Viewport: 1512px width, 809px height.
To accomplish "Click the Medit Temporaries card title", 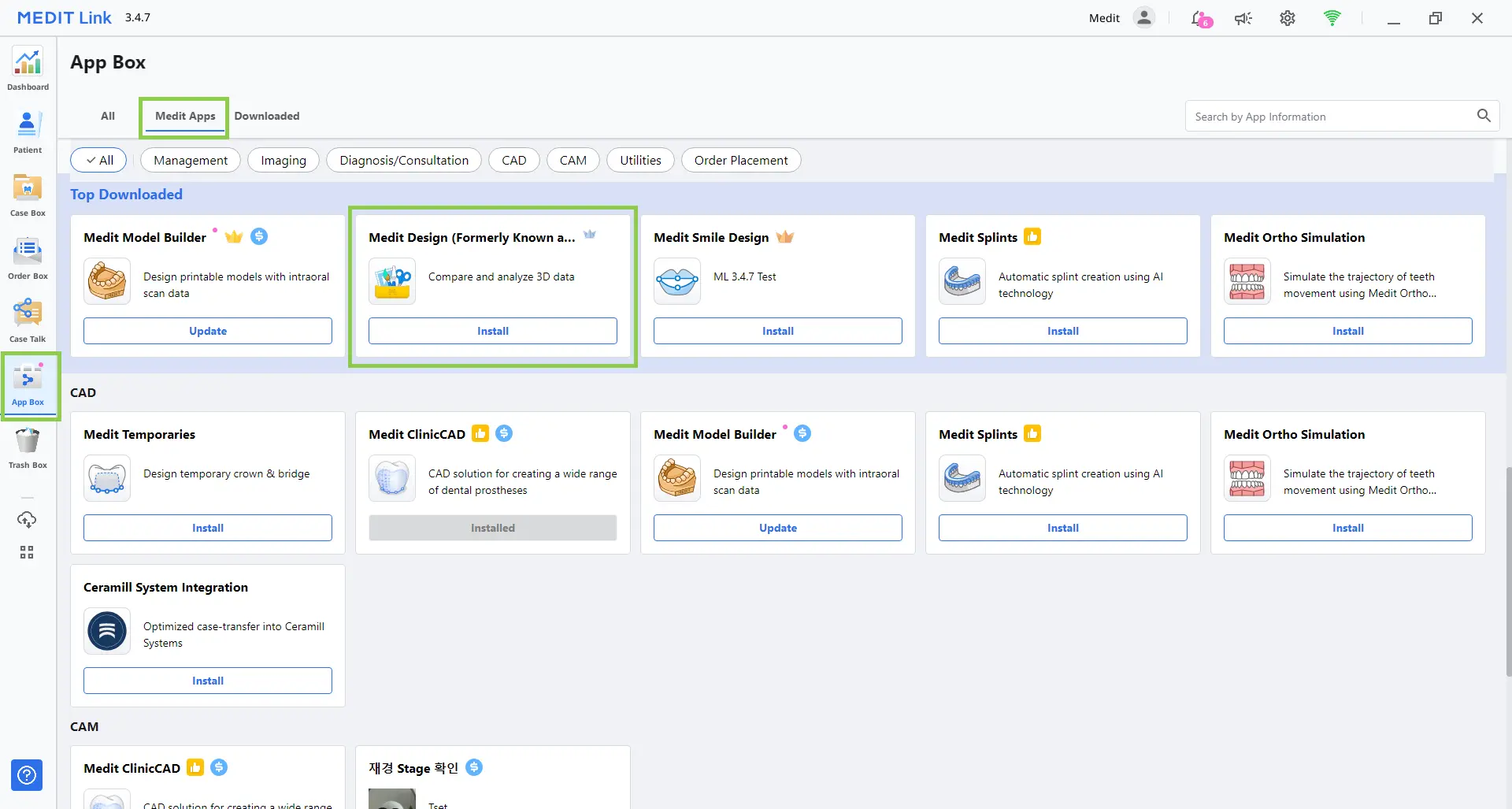I will click(x=139, y=434).
